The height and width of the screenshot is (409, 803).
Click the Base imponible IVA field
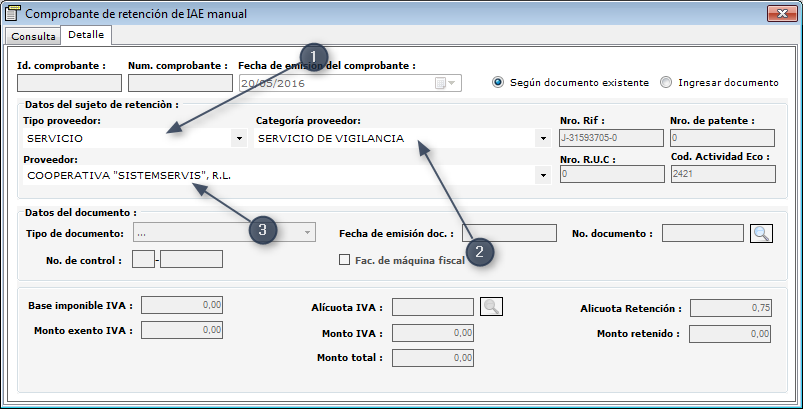pos(182,305)
